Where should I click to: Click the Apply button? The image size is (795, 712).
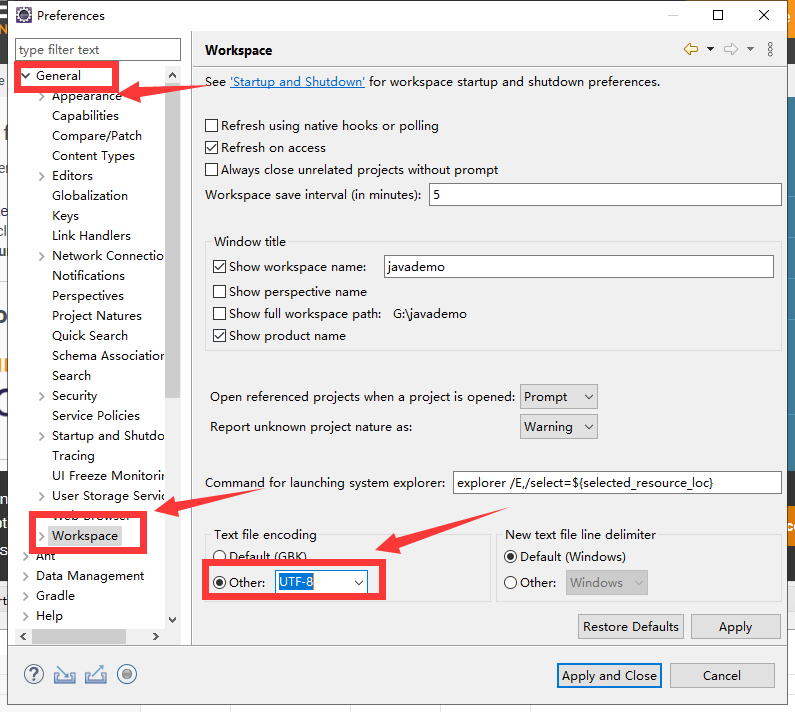click(x=736, y=627)
